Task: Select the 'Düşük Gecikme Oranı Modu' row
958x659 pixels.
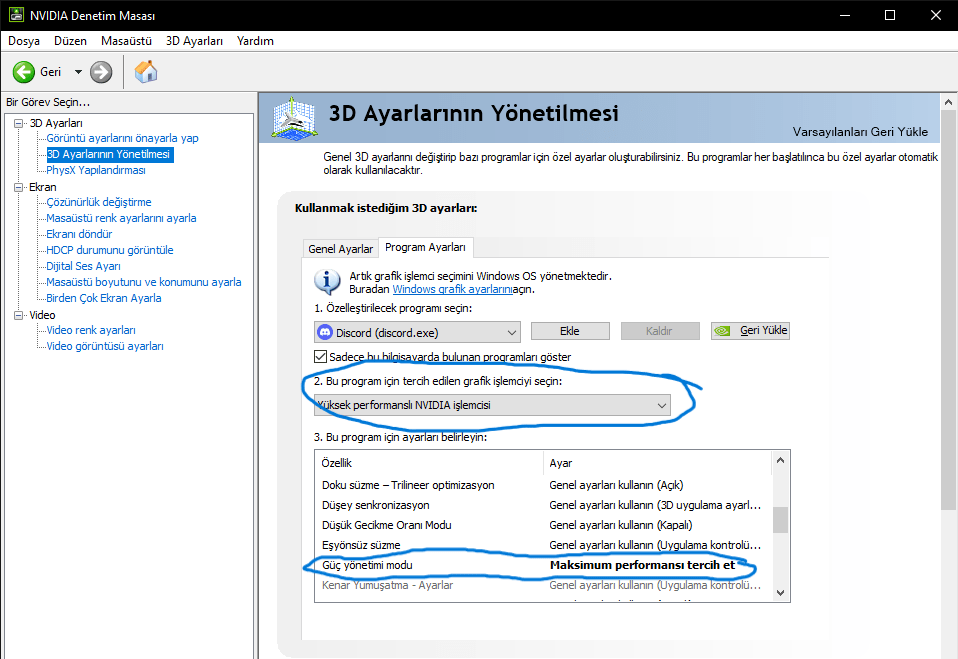Action: coord(544,525)
